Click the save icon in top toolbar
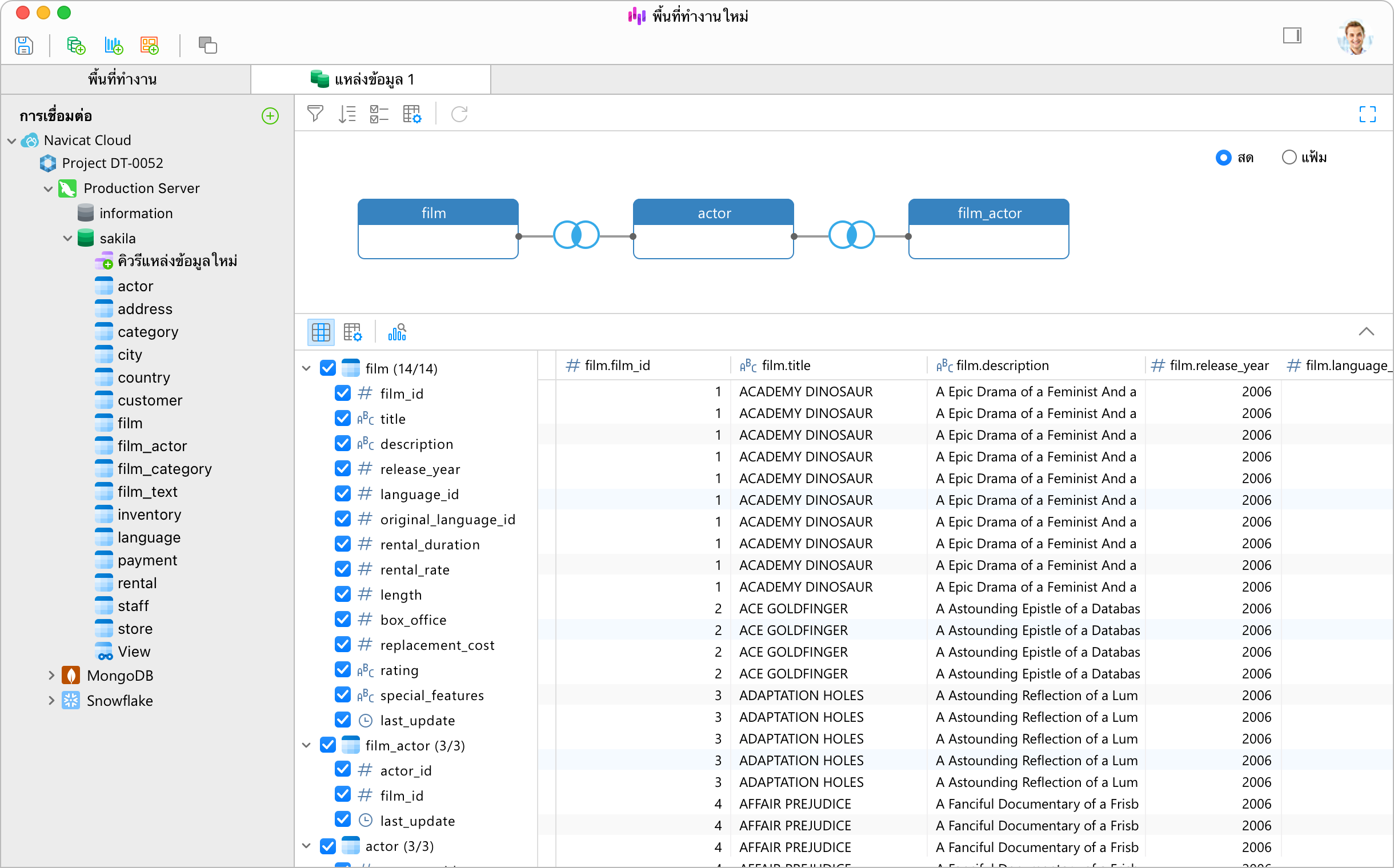The image size is (1394, 868). [23, 45]
